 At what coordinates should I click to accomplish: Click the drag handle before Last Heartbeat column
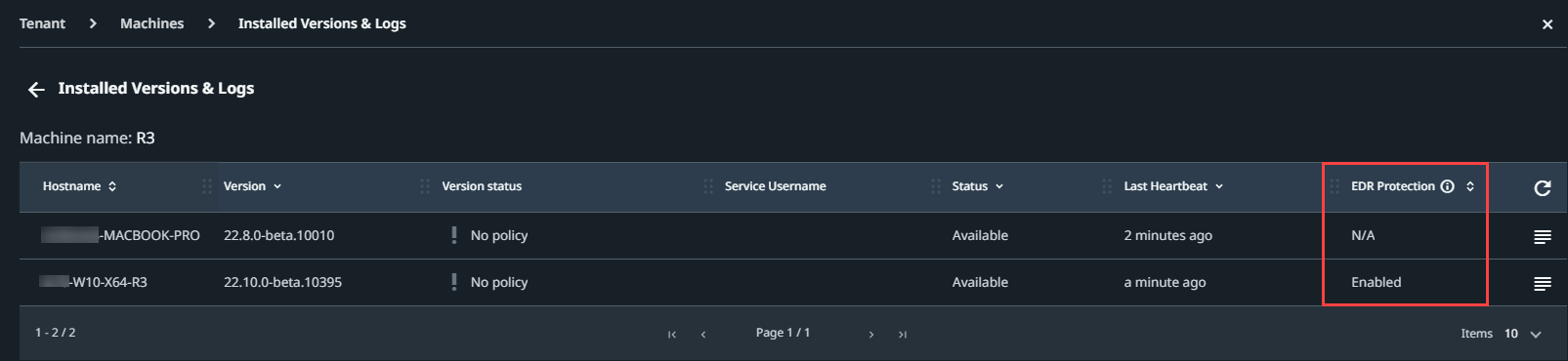click(1107, 186)
